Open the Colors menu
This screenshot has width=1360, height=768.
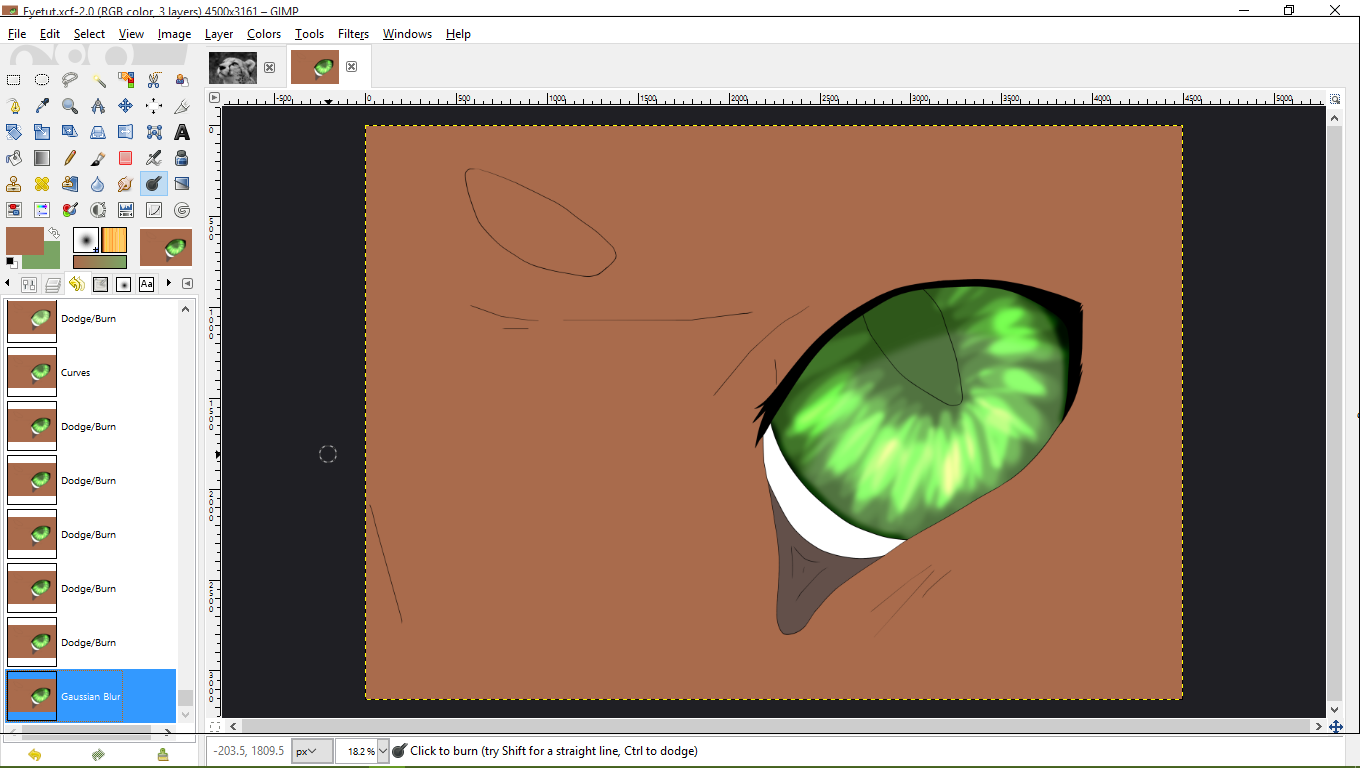264,34
